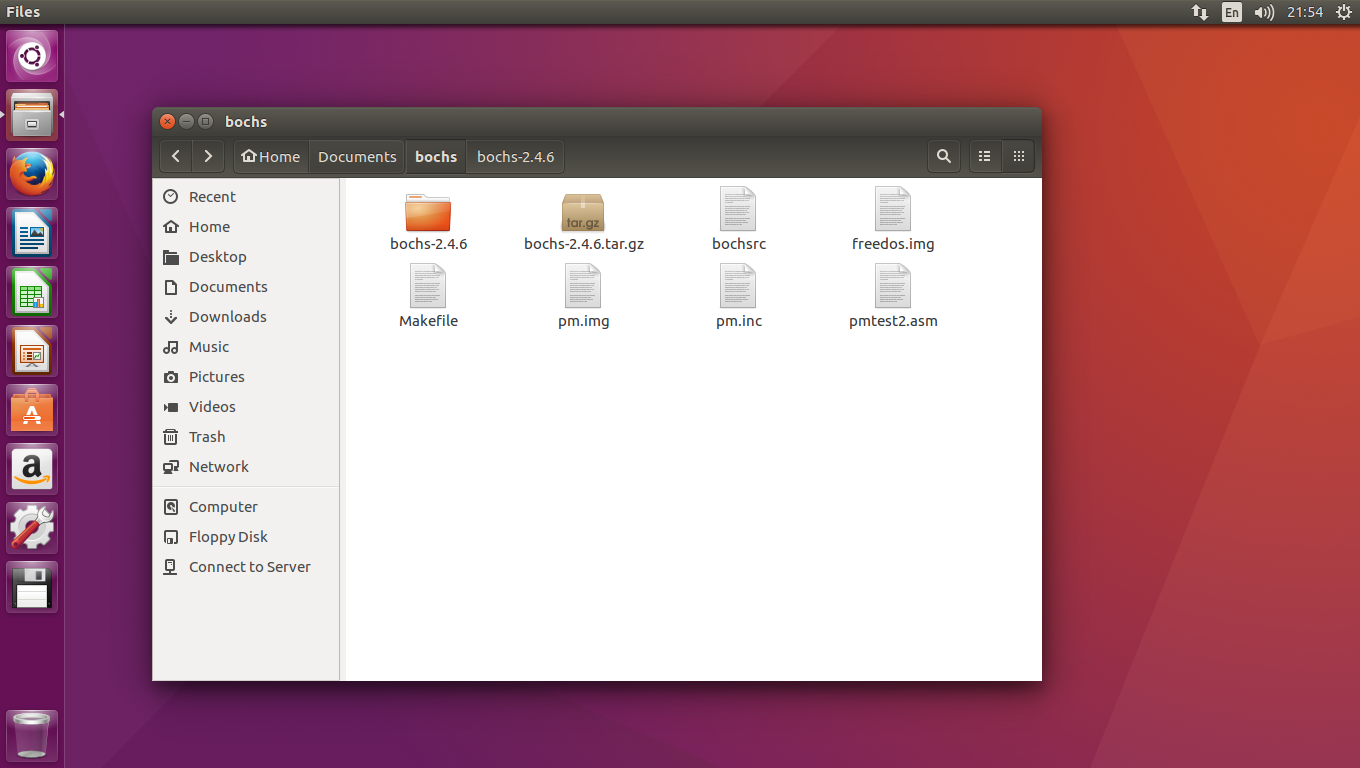Open Desktop in the sidebar
Screen dimensions: 1360x768
click(246, 257)
